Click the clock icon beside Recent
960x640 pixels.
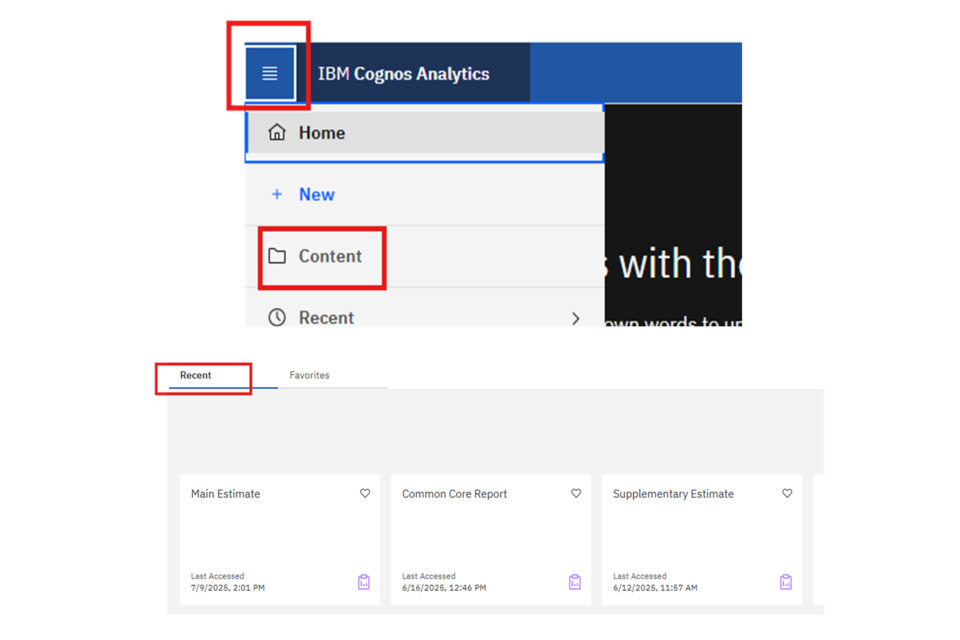coord(277,317)
